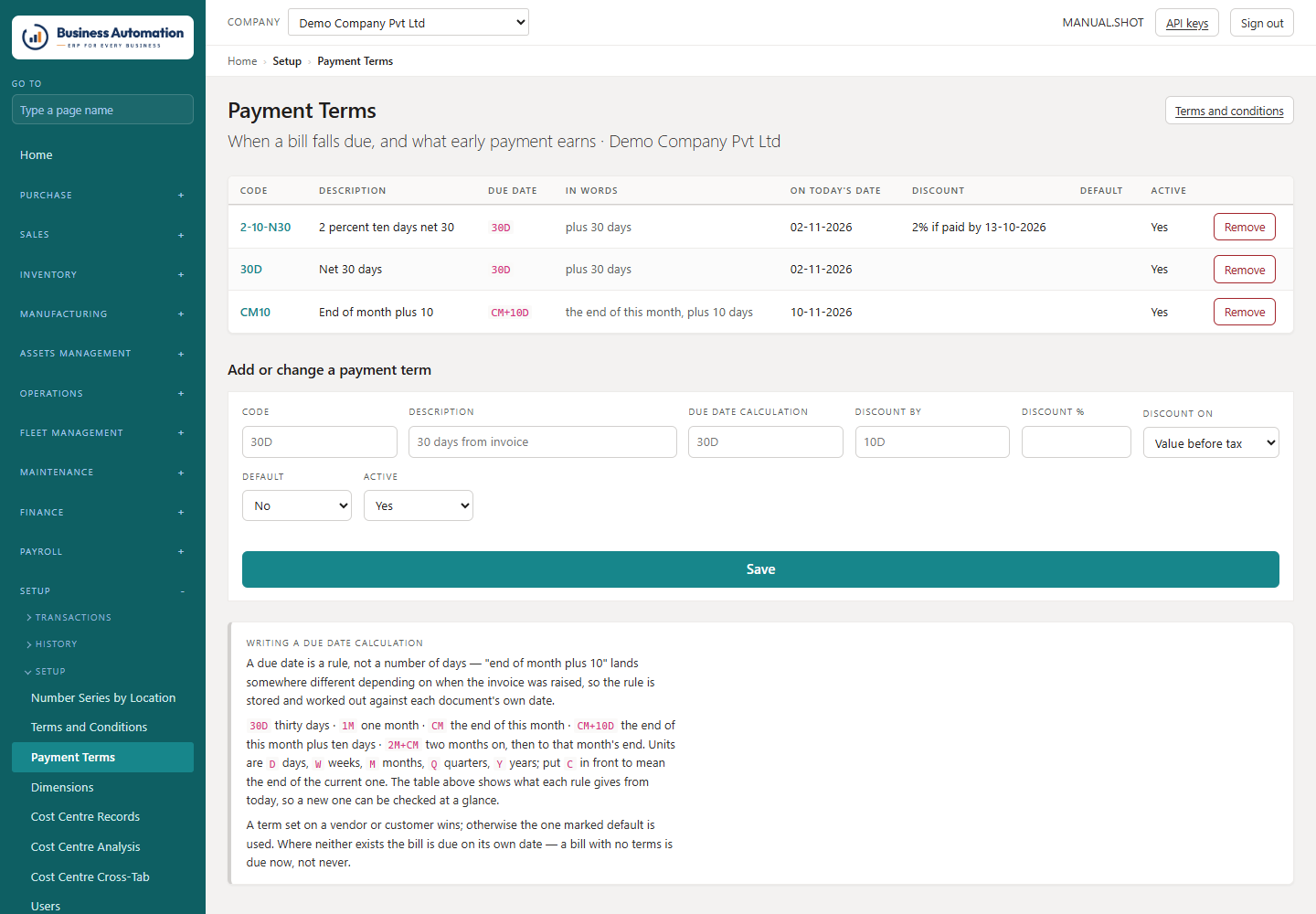Click the Code input field

pyautogui.click(x=320, y=441)
